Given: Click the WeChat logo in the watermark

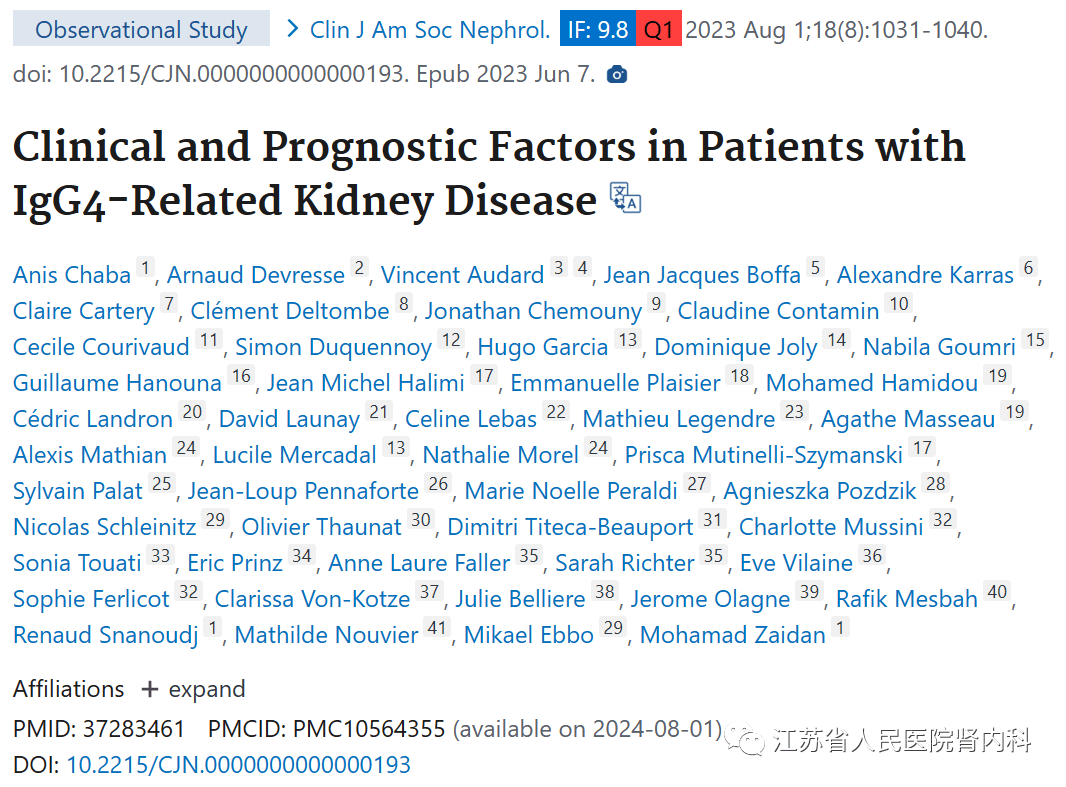Looking at the screenshot, I should pos(748,740).
